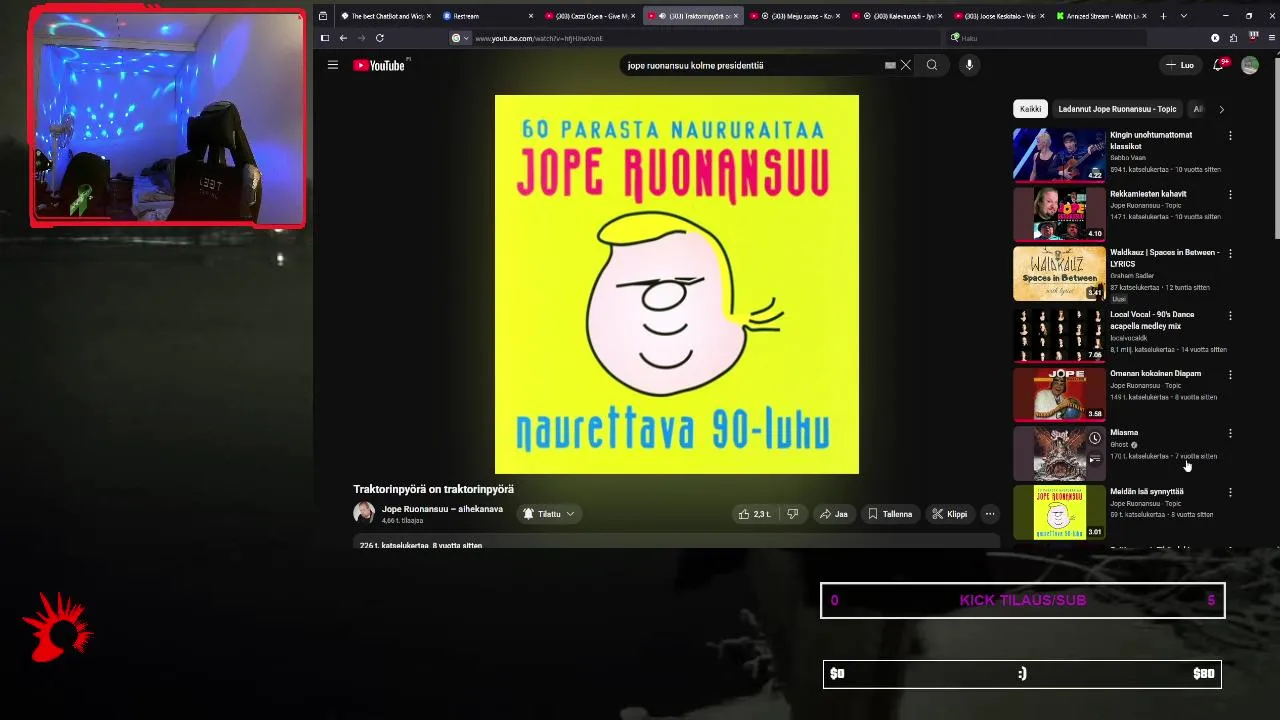Open options for Omenan kokoinen Diapam
Image resolution: width=1280 pixels, height=720 pixels.
point(1230,374)
